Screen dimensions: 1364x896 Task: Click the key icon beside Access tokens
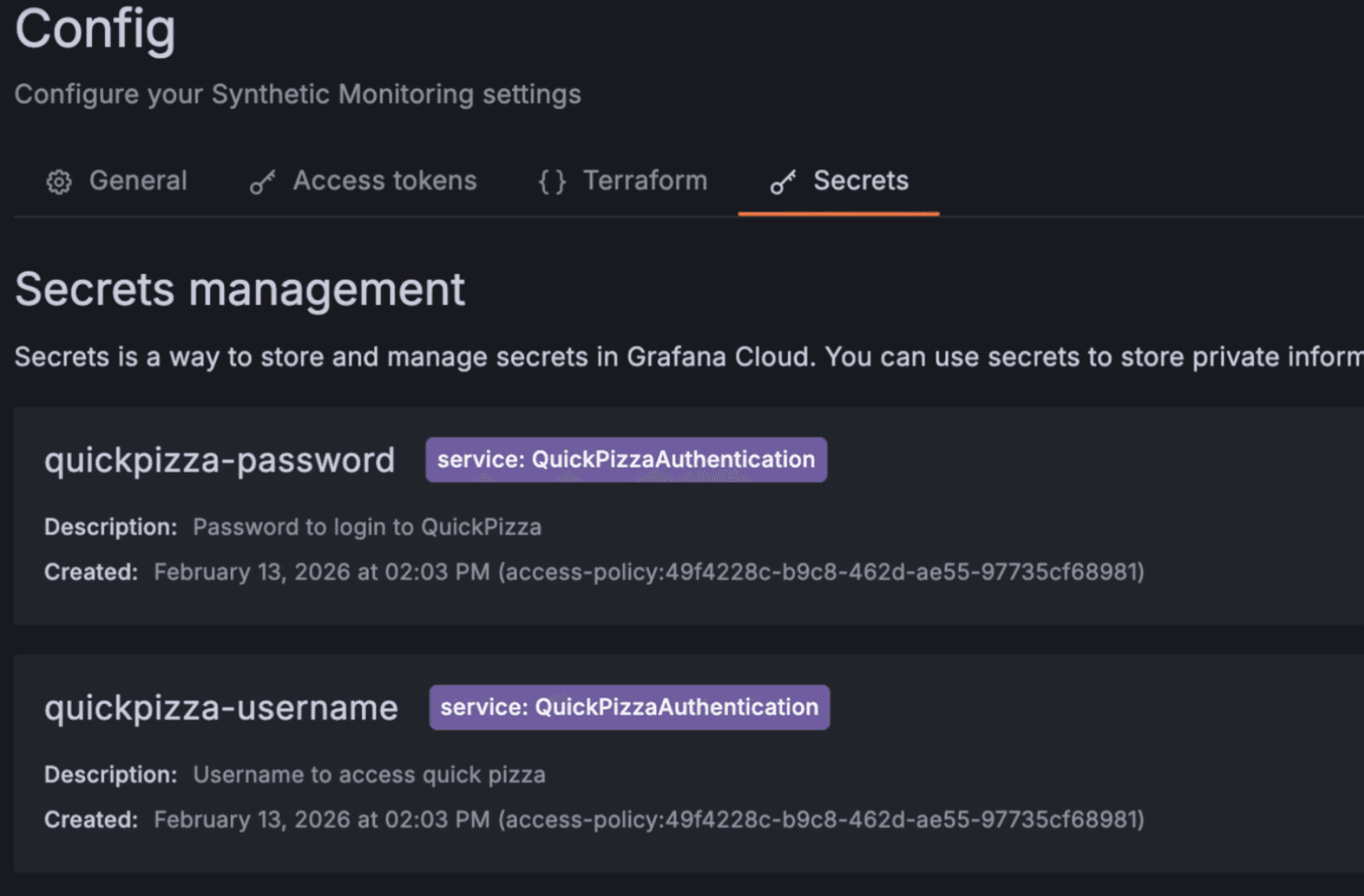(x=261, y=181)
